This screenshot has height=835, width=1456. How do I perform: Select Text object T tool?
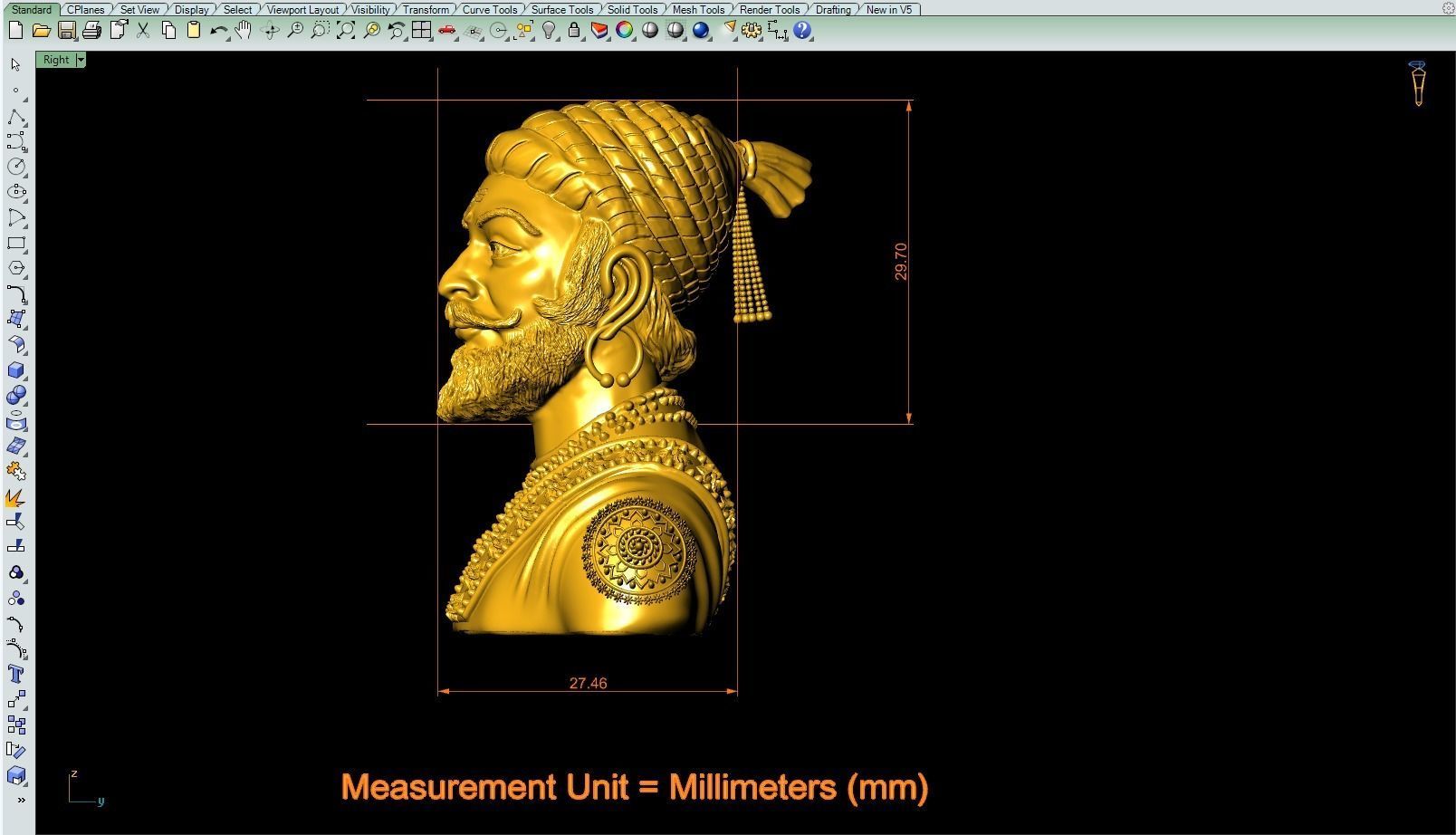point(16,674)
